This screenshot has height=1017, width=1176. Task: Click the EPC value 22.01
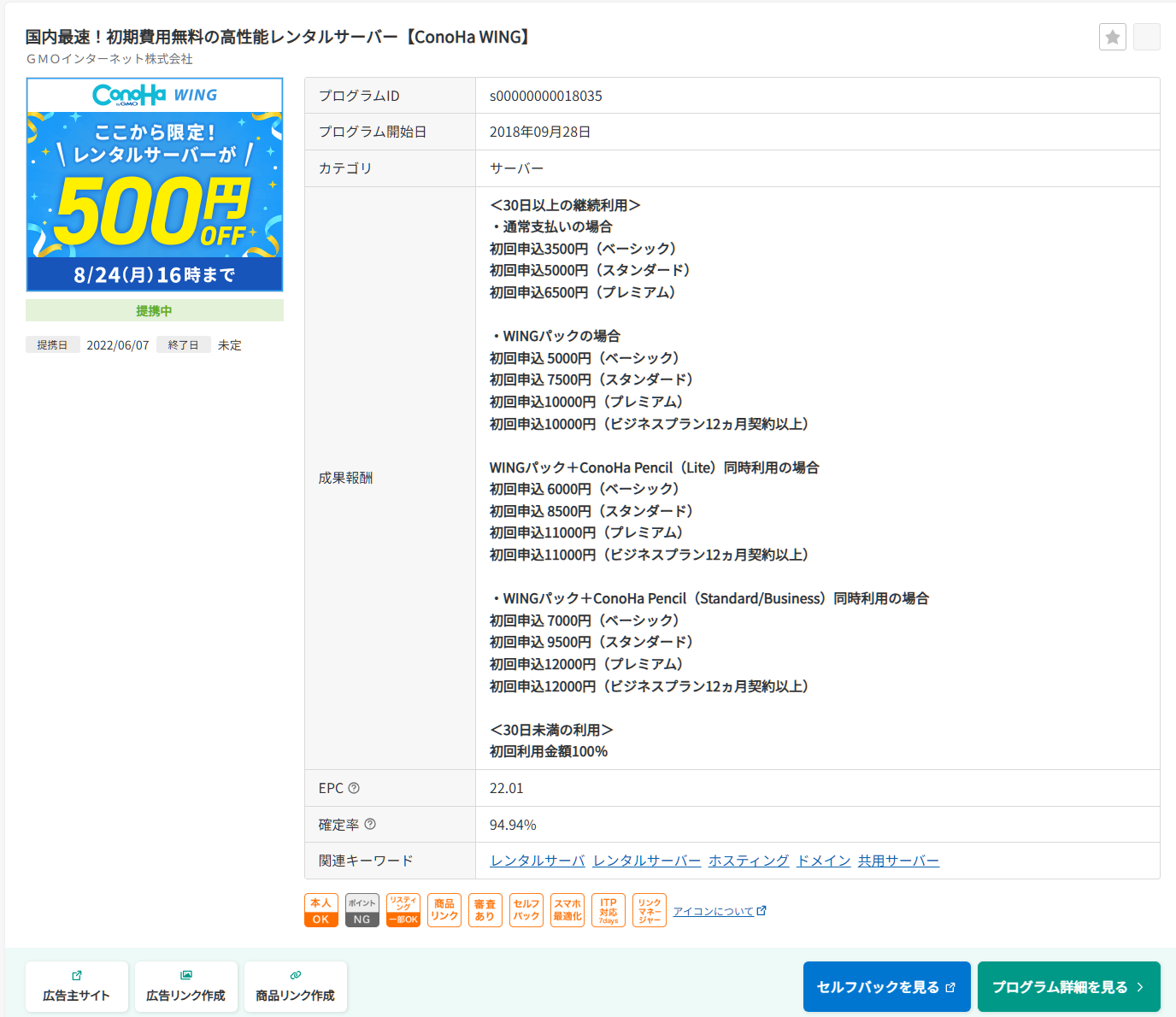pos(507,788)
